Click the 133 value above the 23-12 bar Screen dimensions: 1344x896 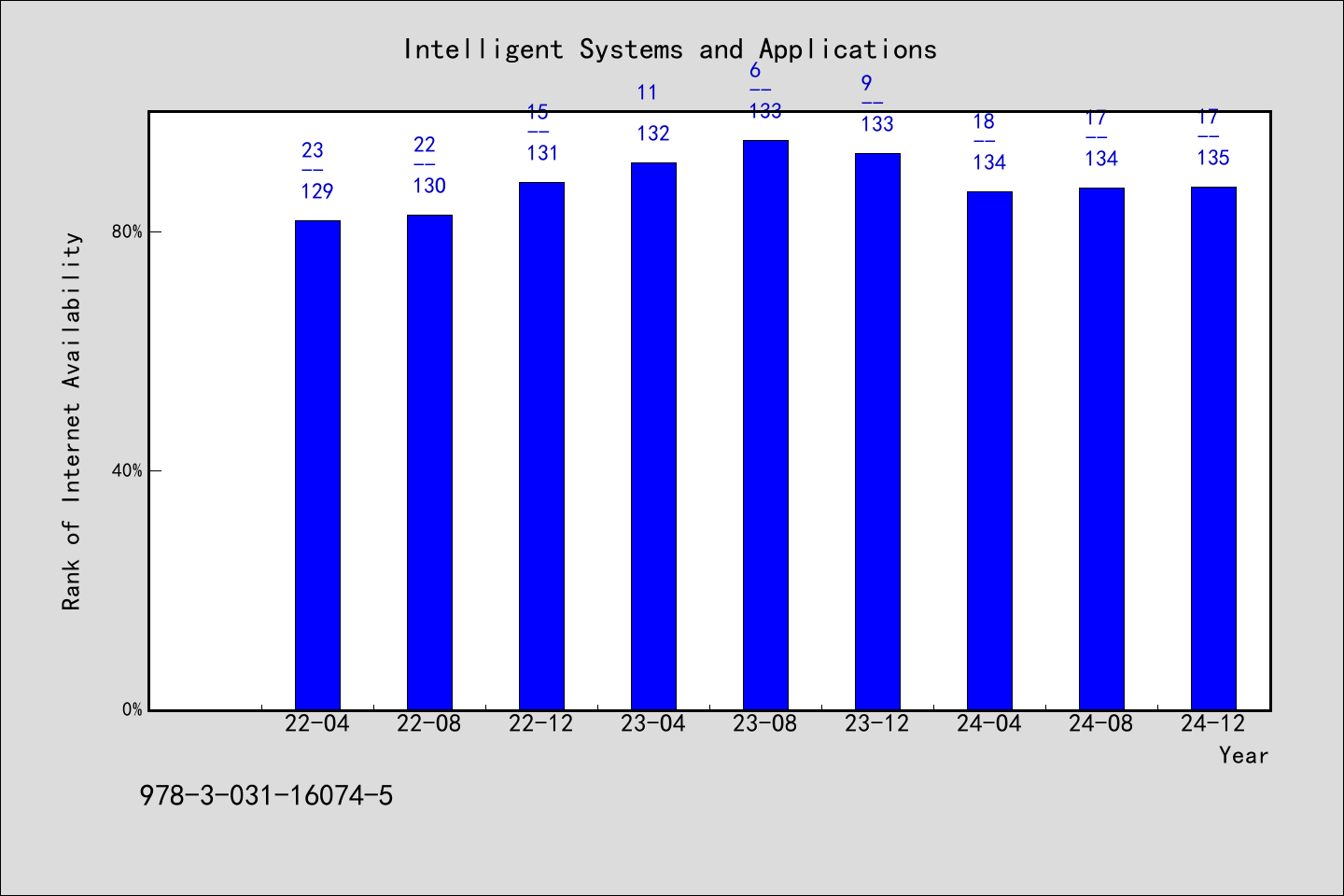point(877,124)
